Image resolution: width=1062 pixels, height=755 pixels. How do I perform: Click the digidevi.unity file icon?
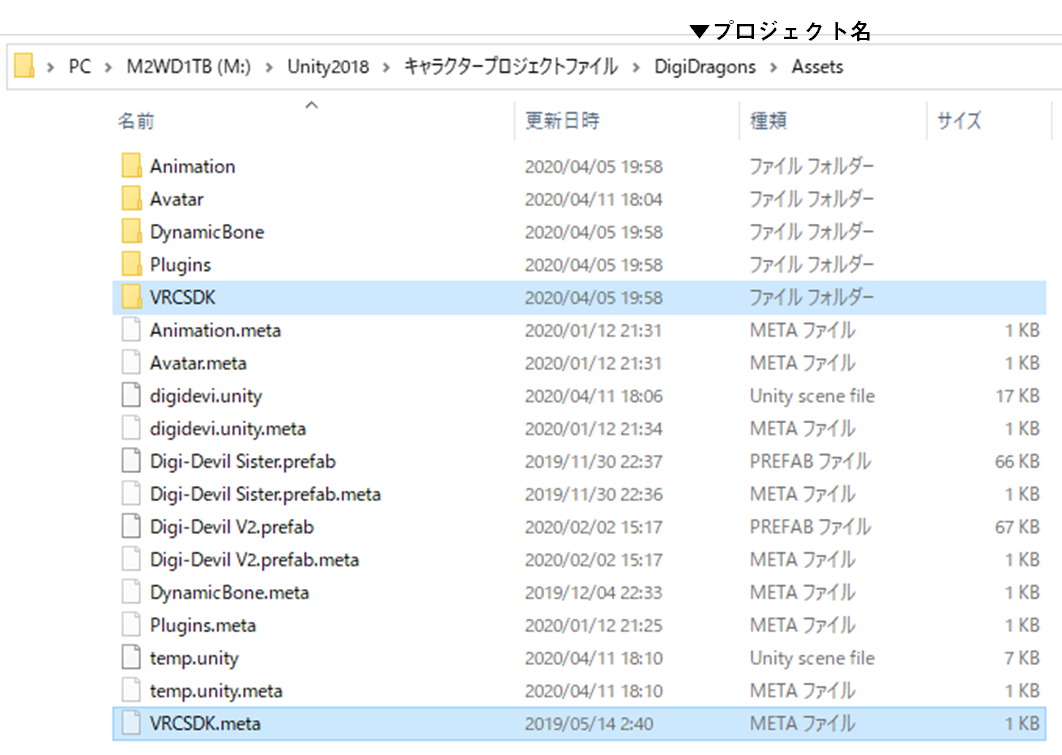(131, 395)
